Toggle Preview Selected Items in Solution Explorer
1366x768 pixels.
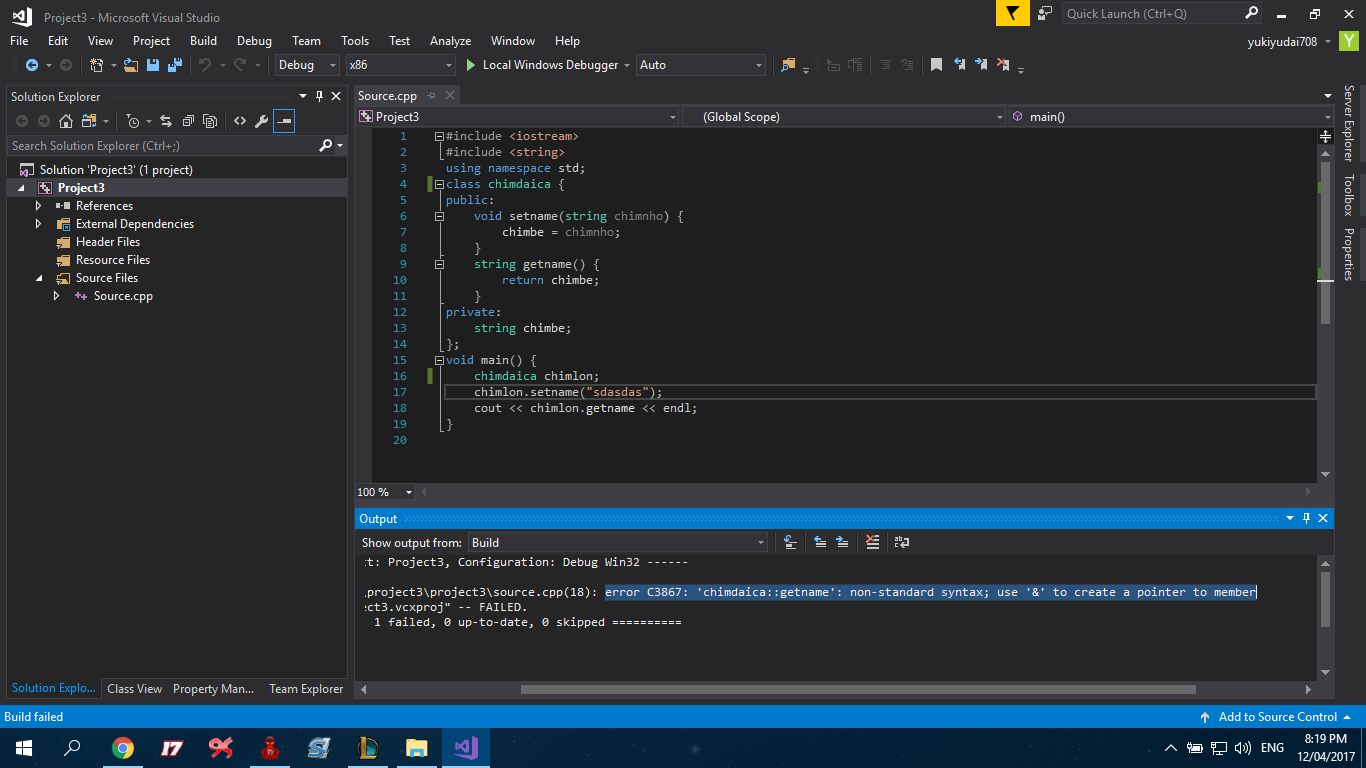click(284, 121)
